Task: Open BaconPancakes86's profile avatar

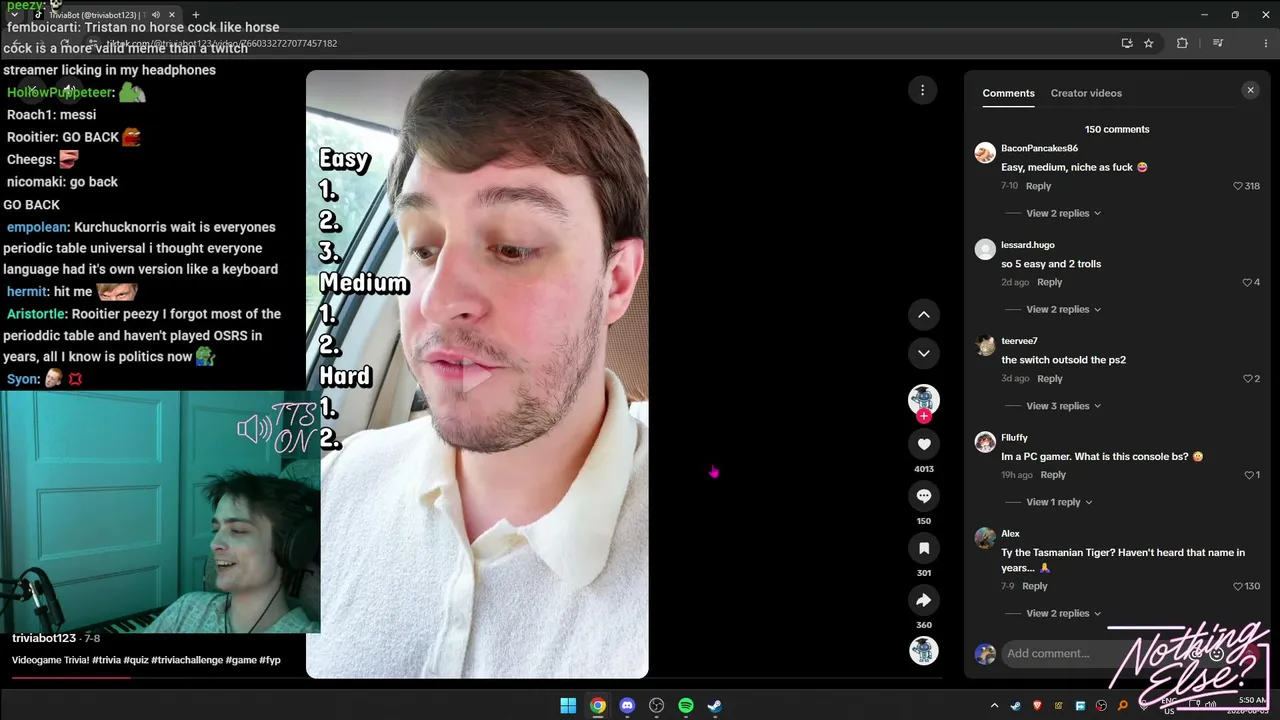Action: pos(985,152)
